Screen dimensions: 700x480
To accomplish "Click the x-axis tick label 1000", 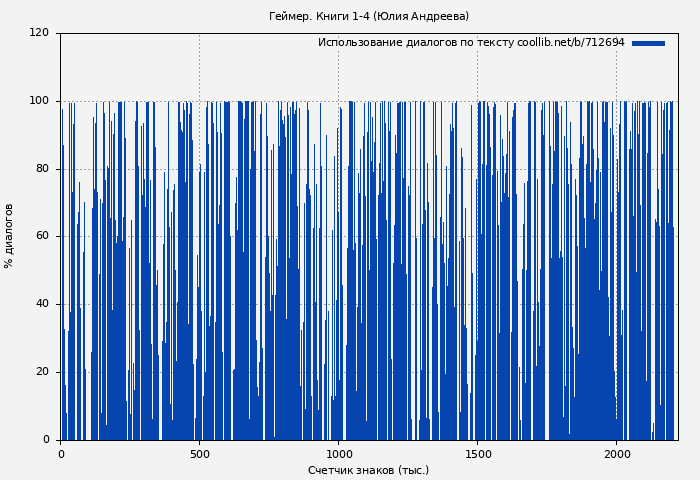I will (x=338, y=454).
